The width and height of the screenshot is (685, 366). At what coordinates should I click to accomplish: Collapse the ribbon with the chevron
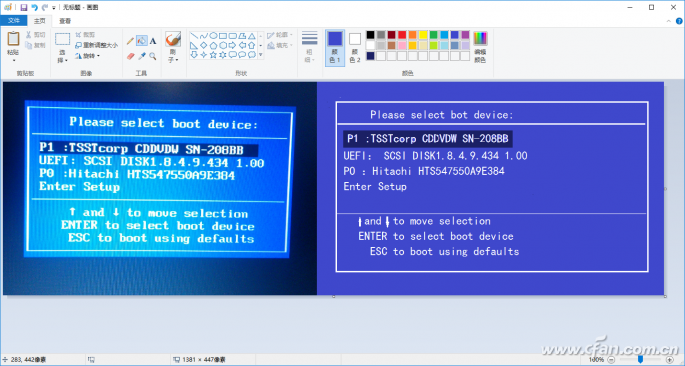click(668, 21)
